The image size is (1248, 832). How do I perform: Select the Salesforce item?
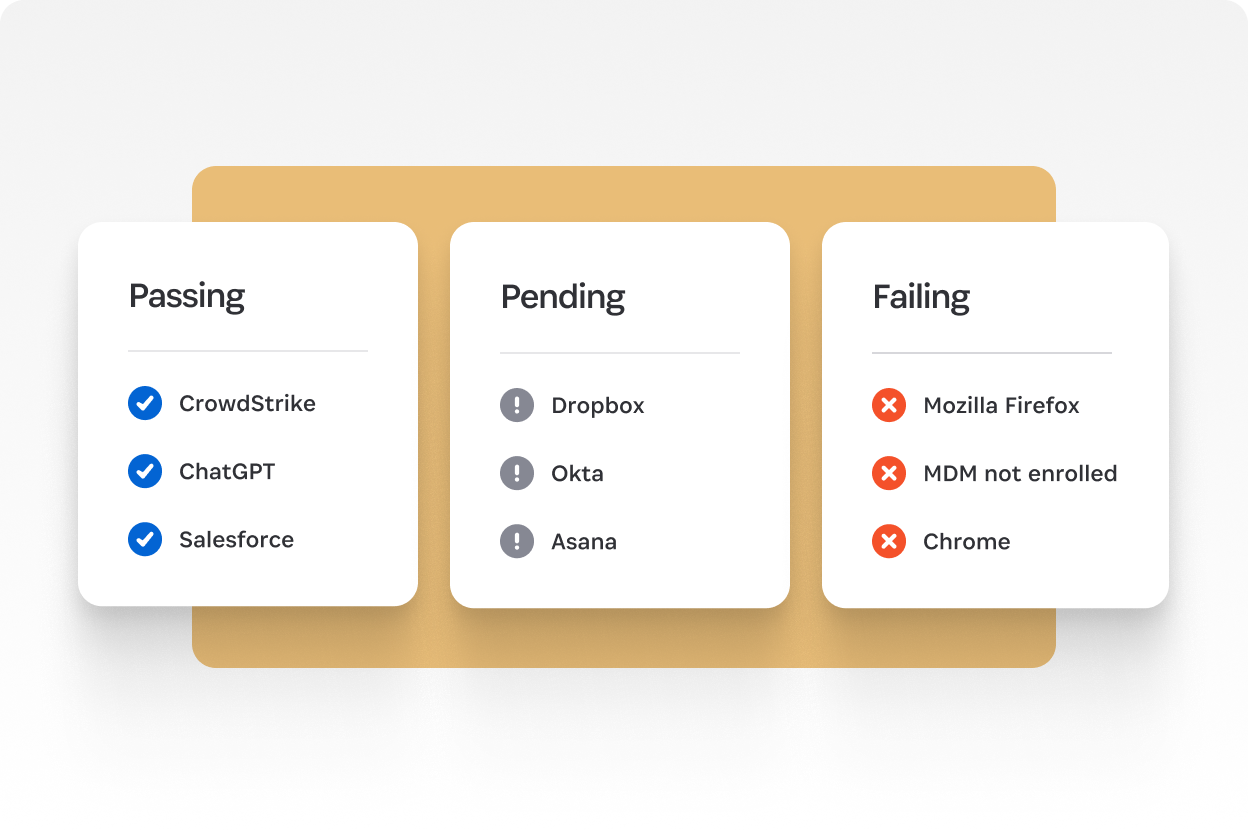point(236,539)
